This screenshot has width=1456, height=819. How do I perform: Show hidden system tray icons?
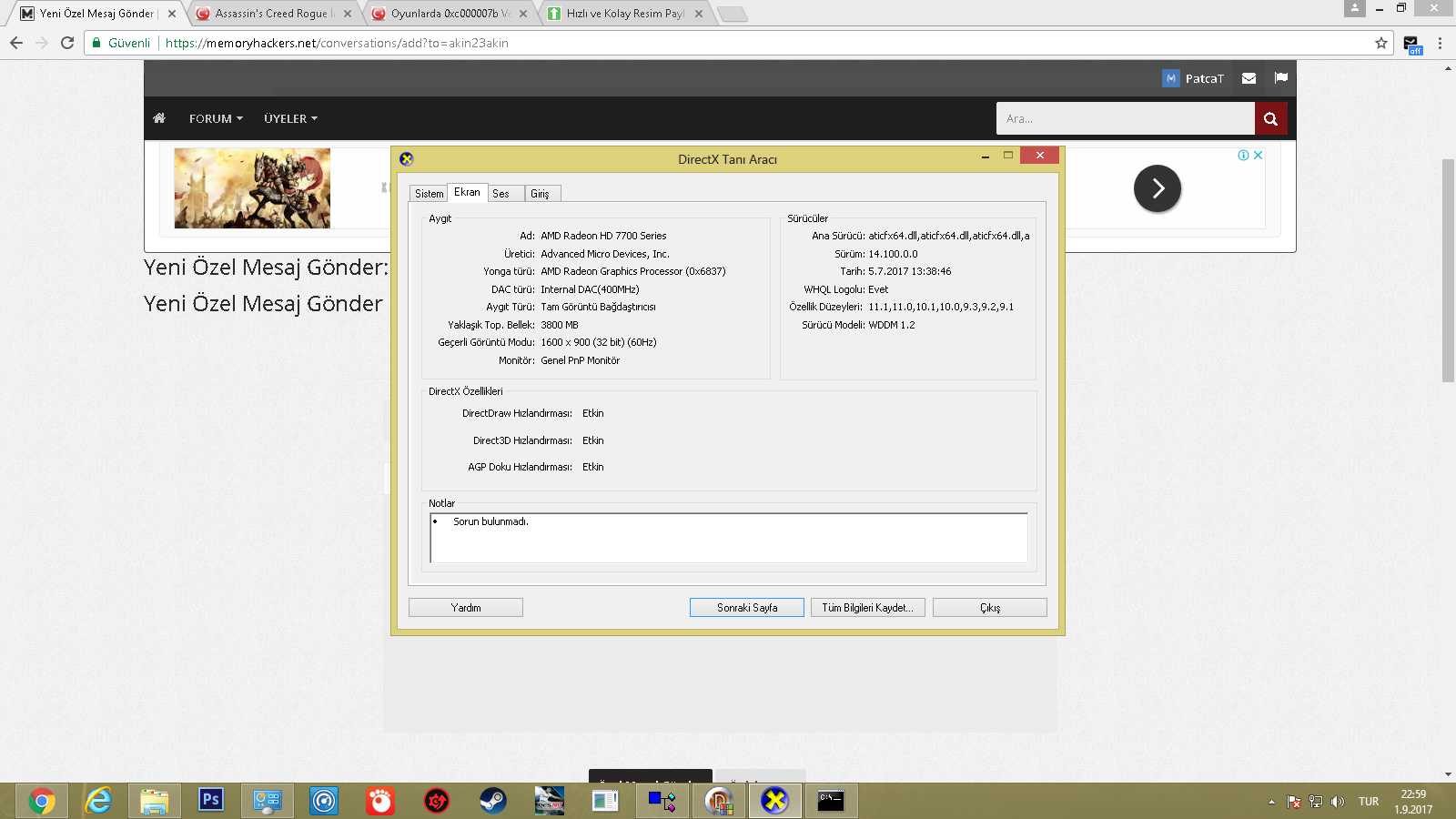(x=1271, y=802)
